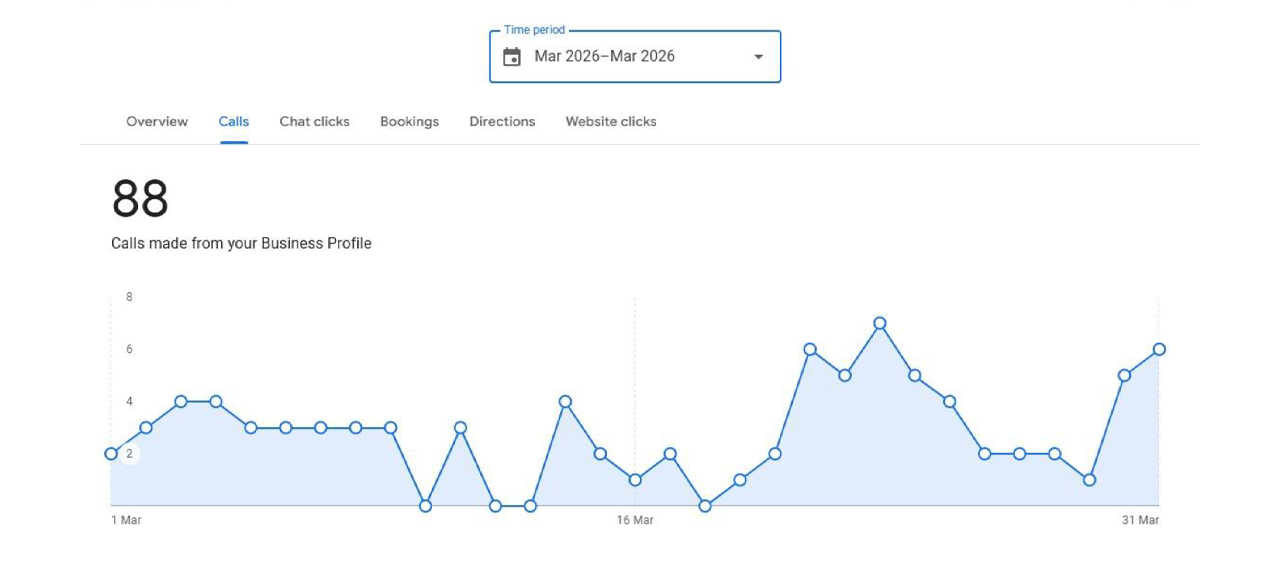Image resolution: width=1280 pixels, height=572 pixels.
Task: Click the peak data point at 7 calls
Action: point(880,323)
